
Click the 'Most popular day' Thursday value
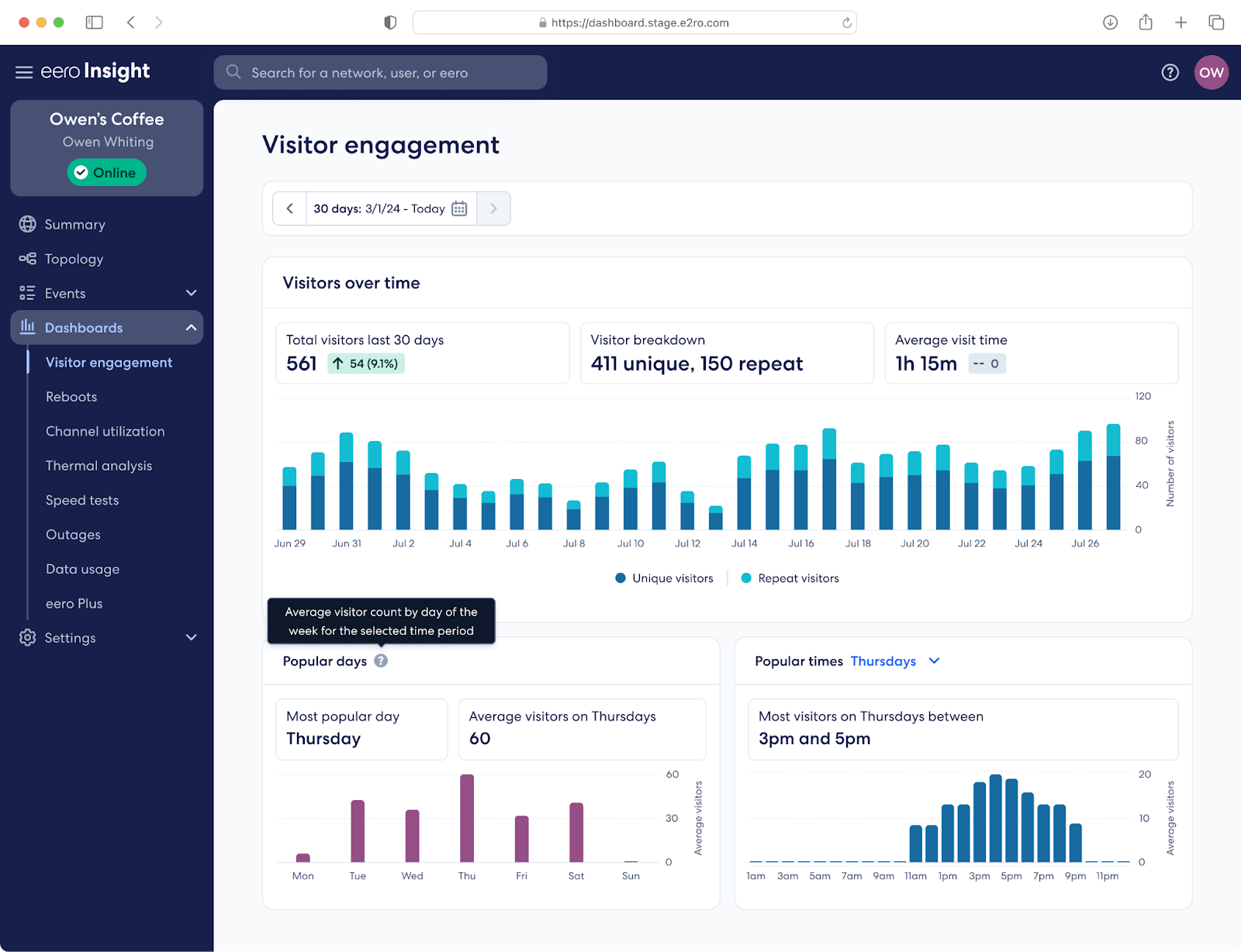pos(323,739)
